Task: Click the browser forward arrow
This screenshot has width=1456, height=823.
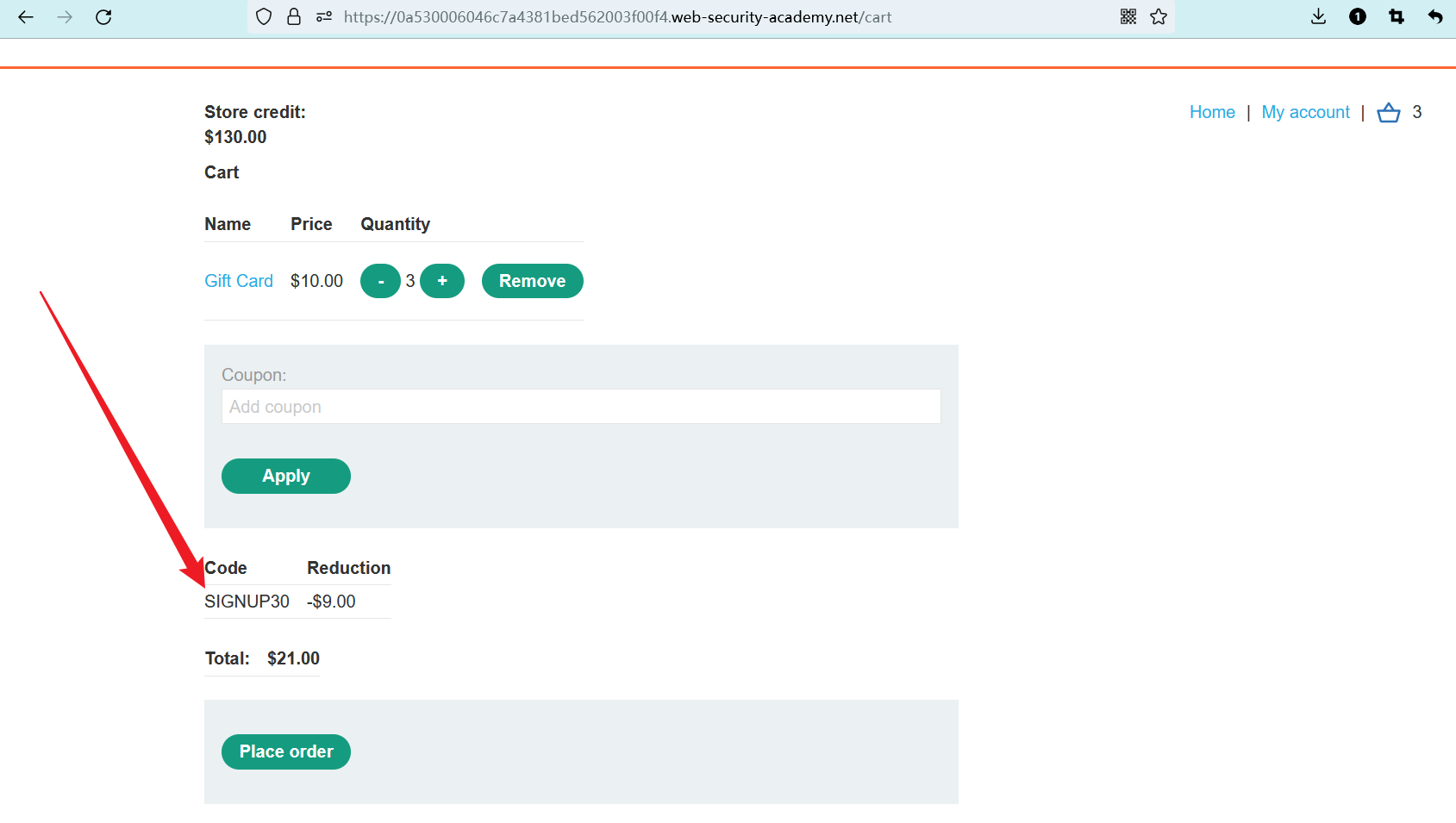Action: [x=65, y=17]
